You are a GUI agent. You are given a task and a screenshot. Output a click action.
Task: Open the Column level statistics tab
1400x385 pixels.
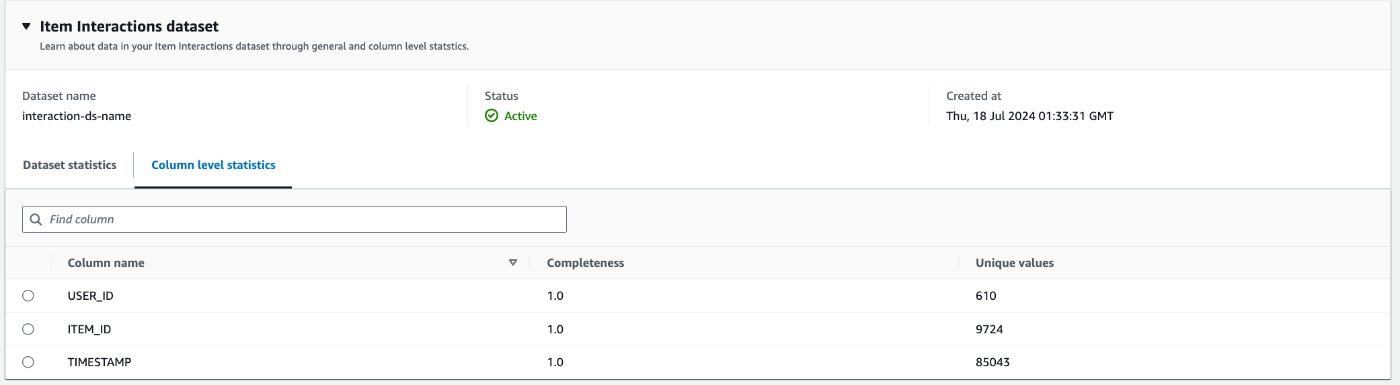click(x=213, y=165)
